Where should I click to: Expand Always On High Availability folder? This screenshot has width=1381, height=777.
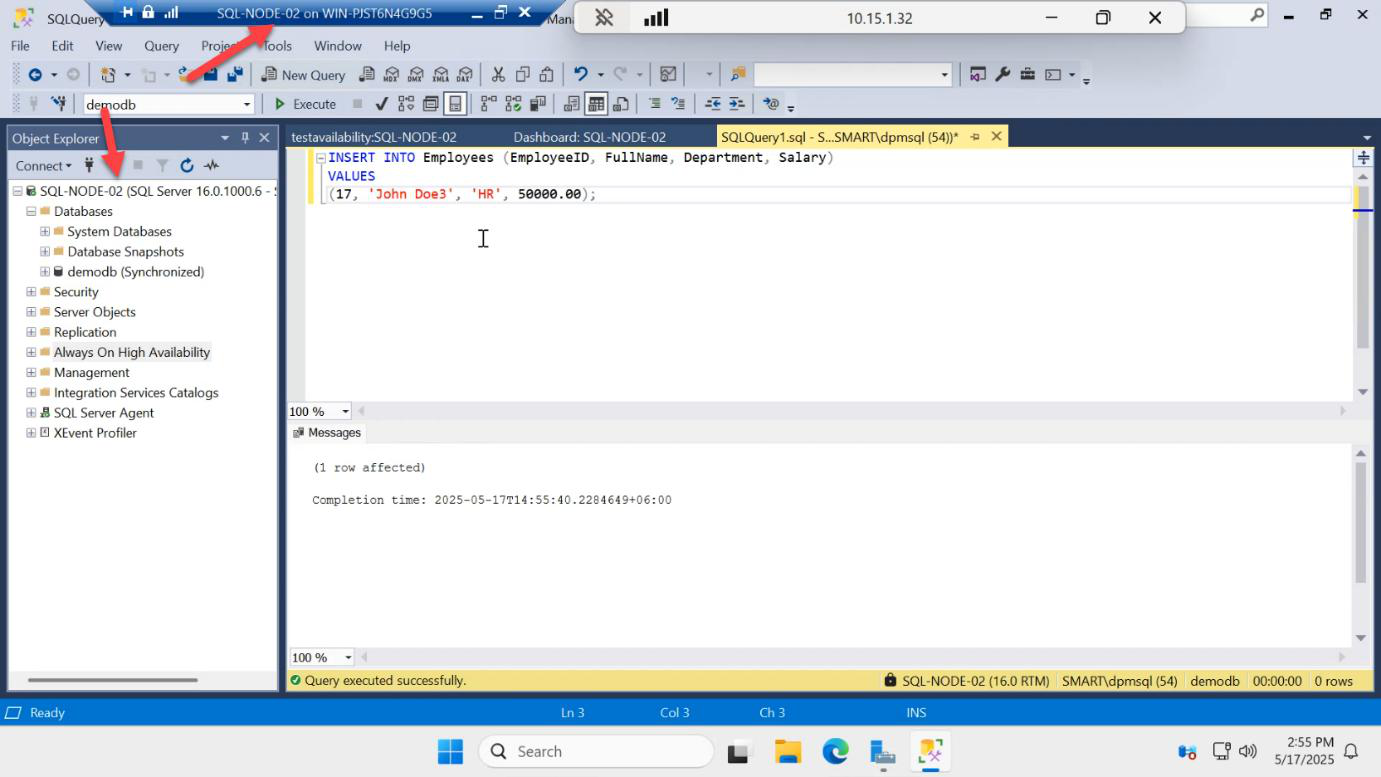pos(31,352)
